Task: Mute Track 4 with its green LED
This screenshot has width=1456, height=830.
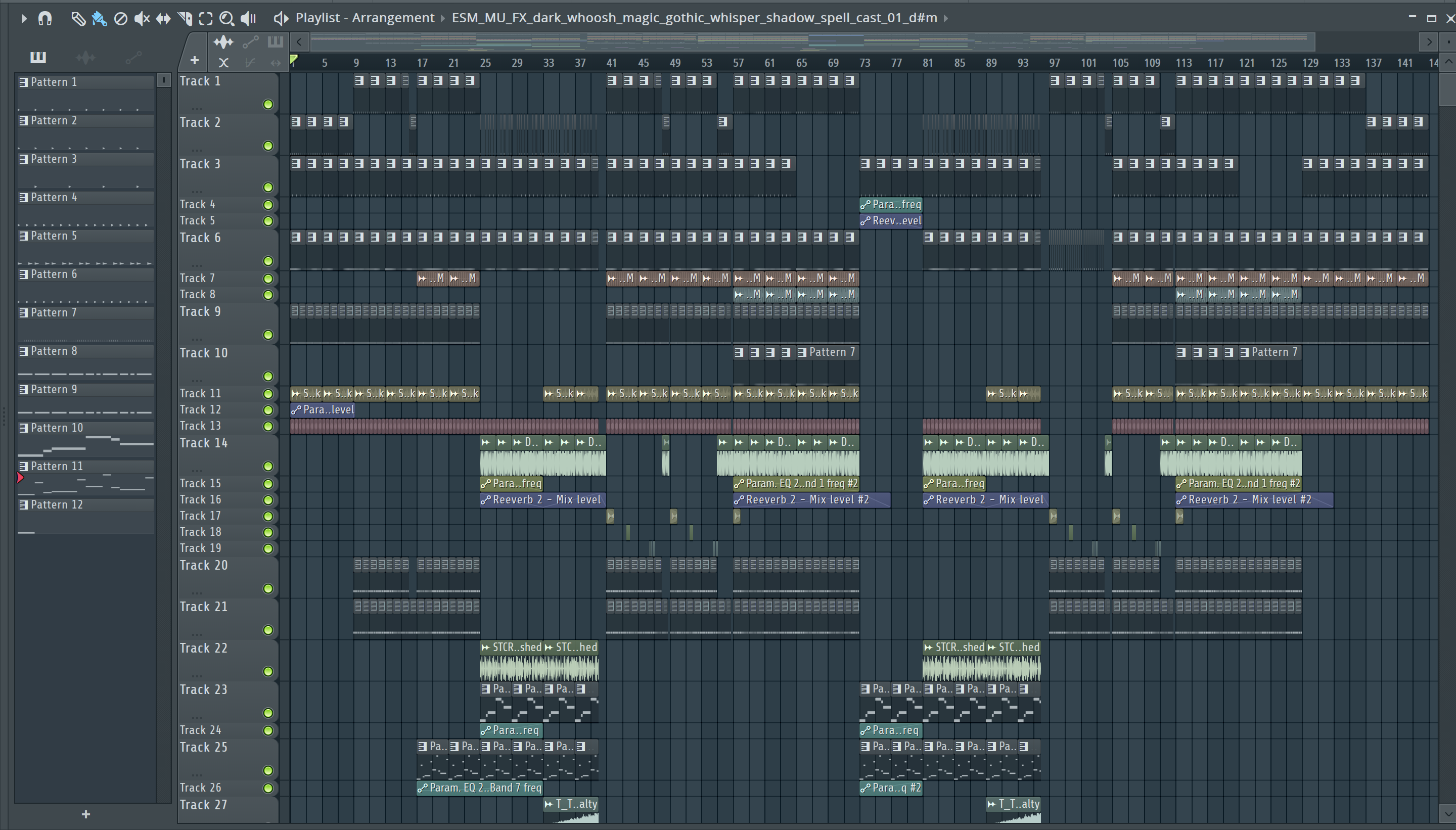Action: [268, 205]
